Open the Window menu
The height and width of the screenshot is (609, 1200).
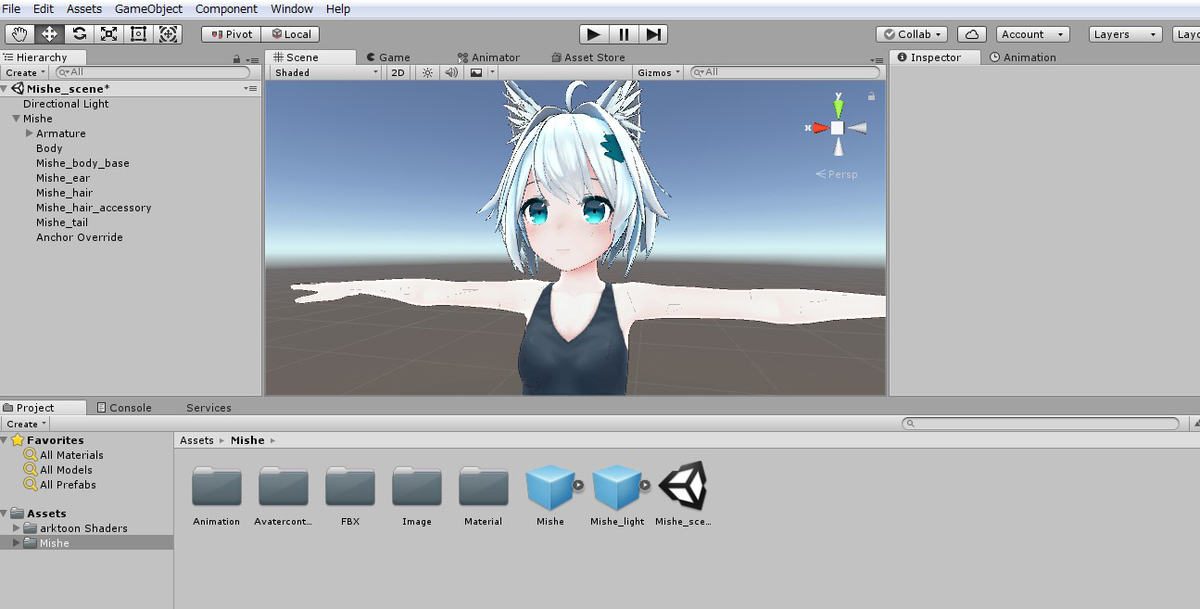pos(292,9)
